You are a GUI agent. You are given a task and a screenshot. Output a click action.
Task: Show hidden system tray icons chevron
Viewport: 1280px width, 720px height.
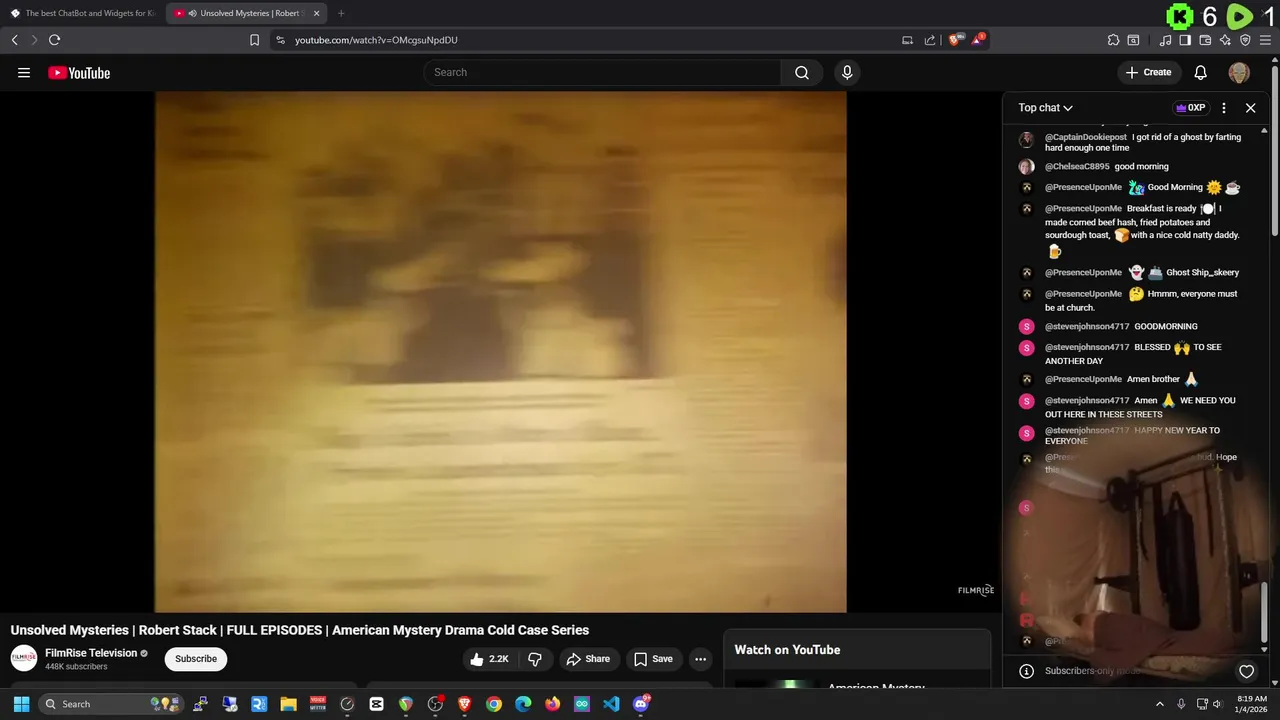coord(1160,704)
